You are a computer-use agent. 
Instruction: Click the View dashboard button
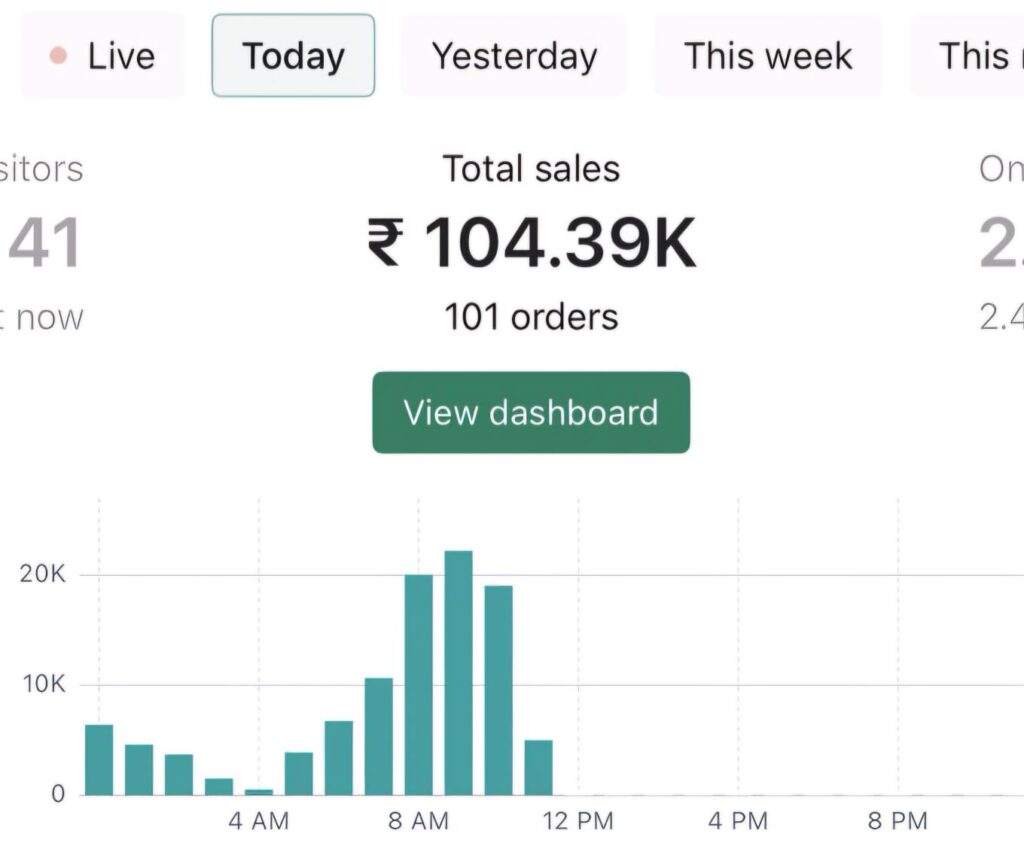pyautogui.click(x=531, y=413)
